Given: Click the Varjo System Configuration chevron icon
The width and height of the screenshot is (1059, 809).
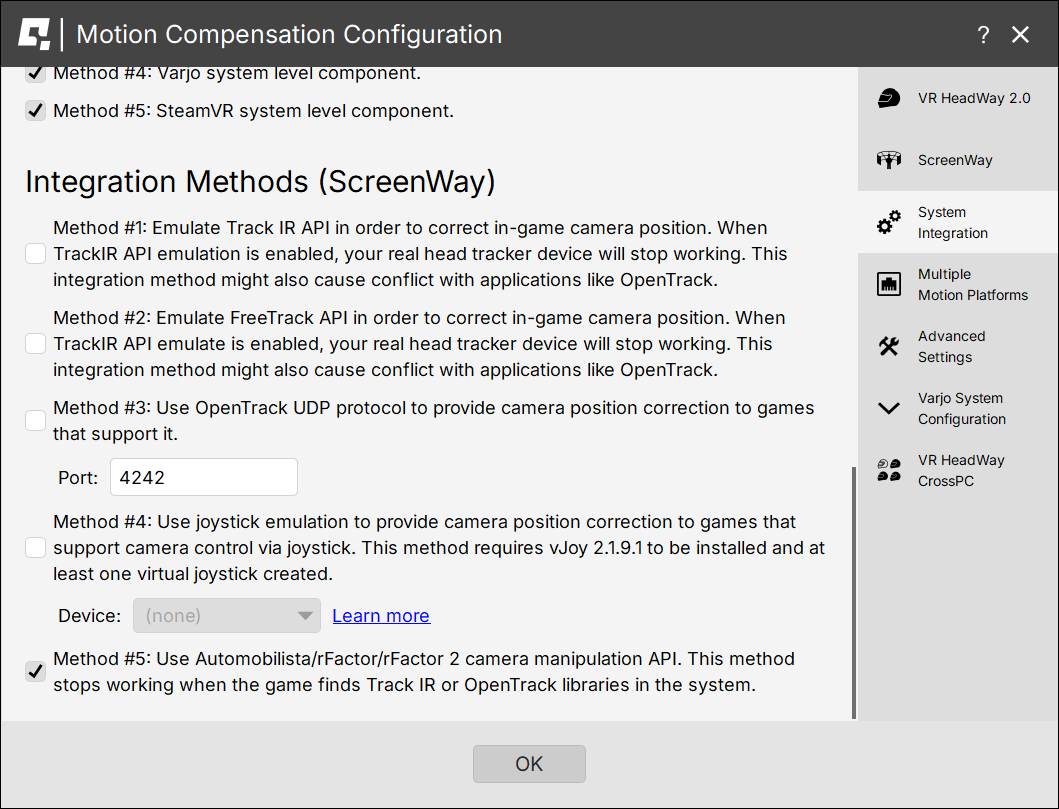Looking at the screenshot, I should 888,409.
